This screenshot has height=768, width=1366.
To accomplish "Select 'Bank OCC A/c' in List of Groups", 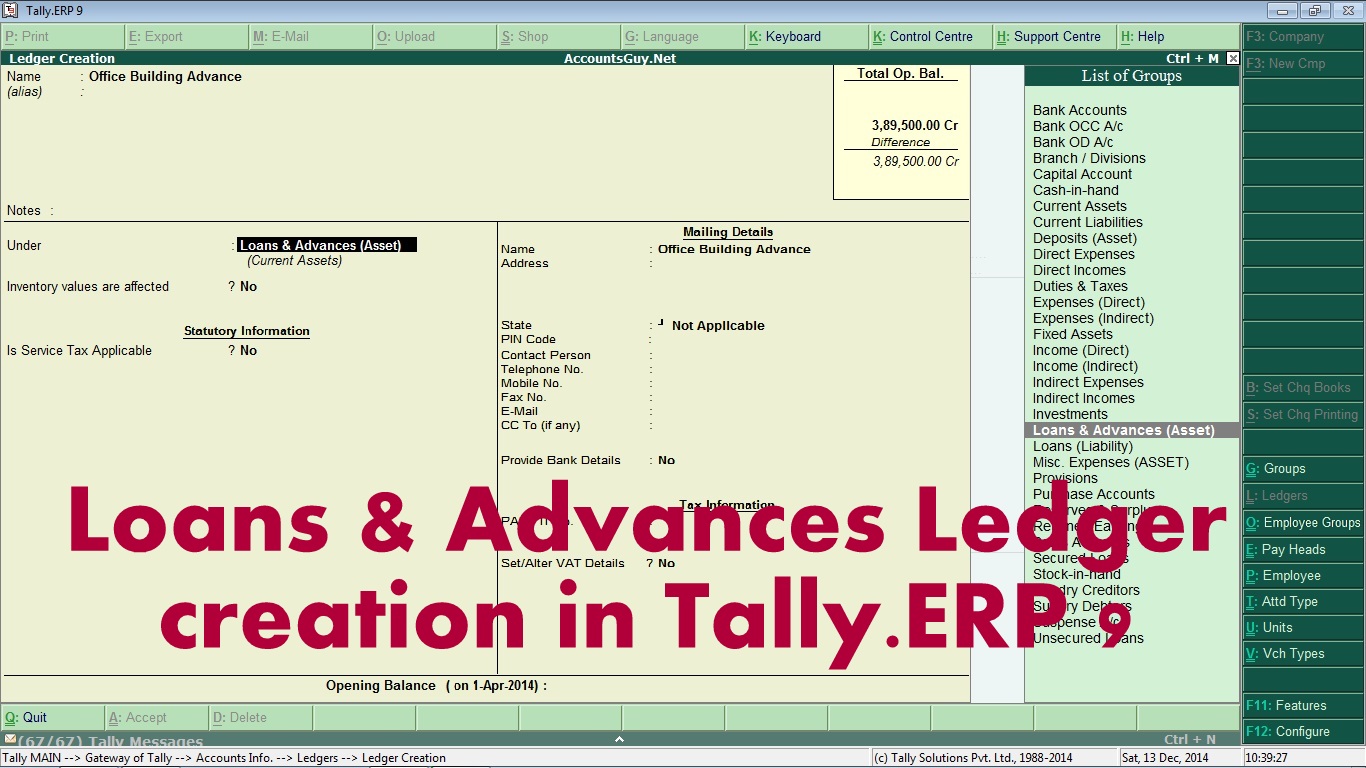I will point(1078,127).
